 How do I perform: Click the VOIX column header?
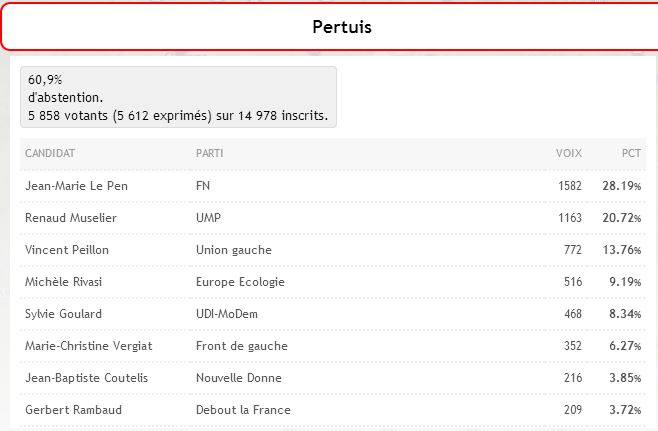pos(569,153)
